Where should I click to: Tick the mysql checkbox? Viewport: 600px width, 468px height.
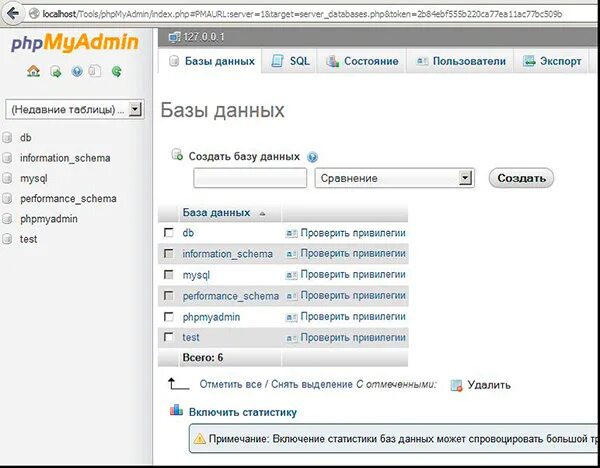pyautogui.click(x=168, y=274)
